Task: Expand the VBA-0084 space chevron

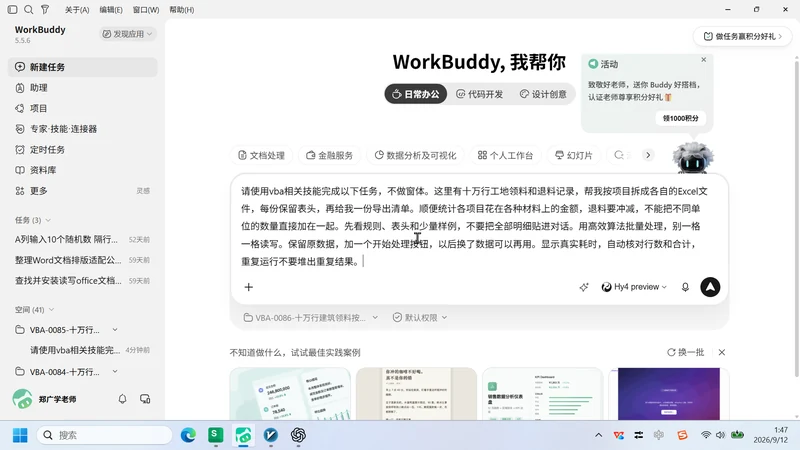Action: (115, 371)
